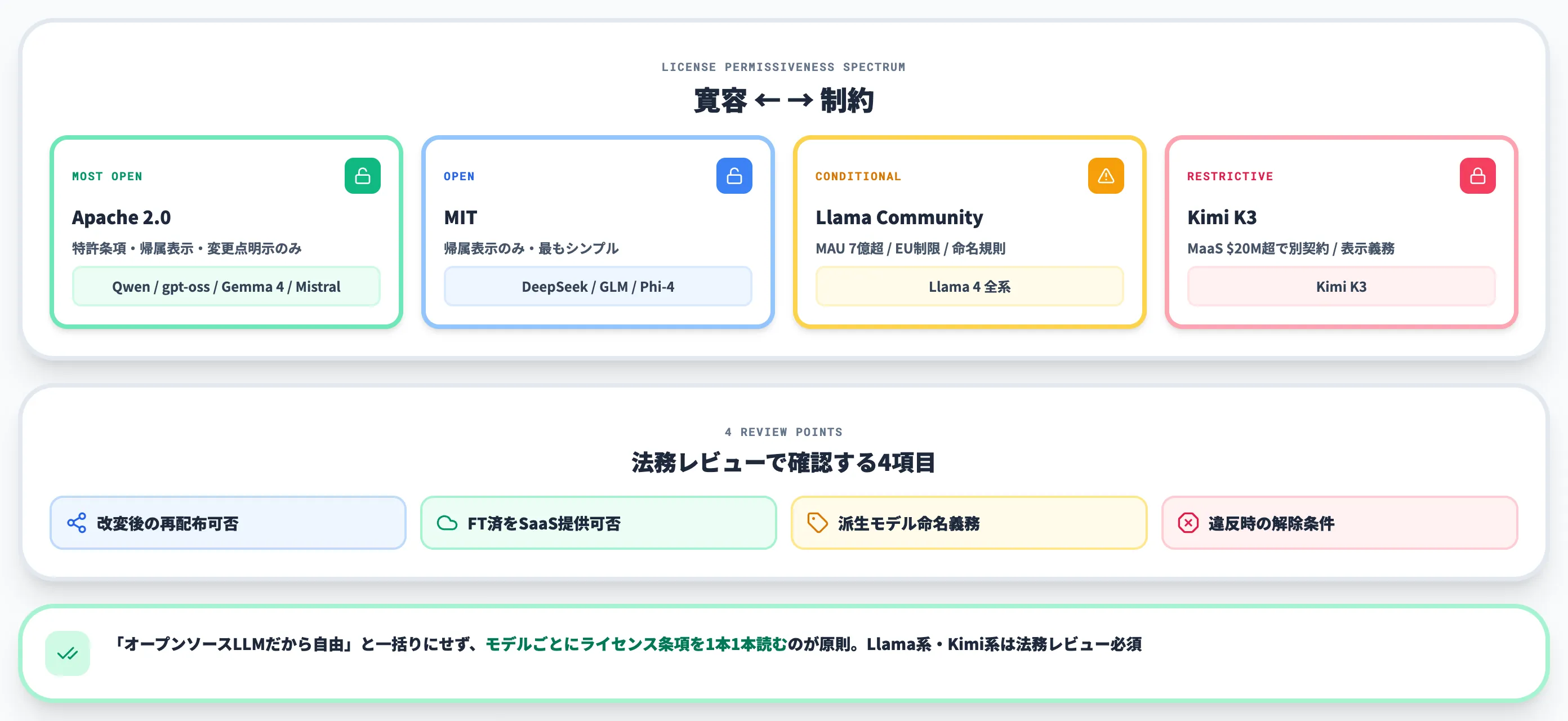1568x721 pixels.
Task: Click the tag icon beside 派生モデル命名義務
Action: point(817,523)
